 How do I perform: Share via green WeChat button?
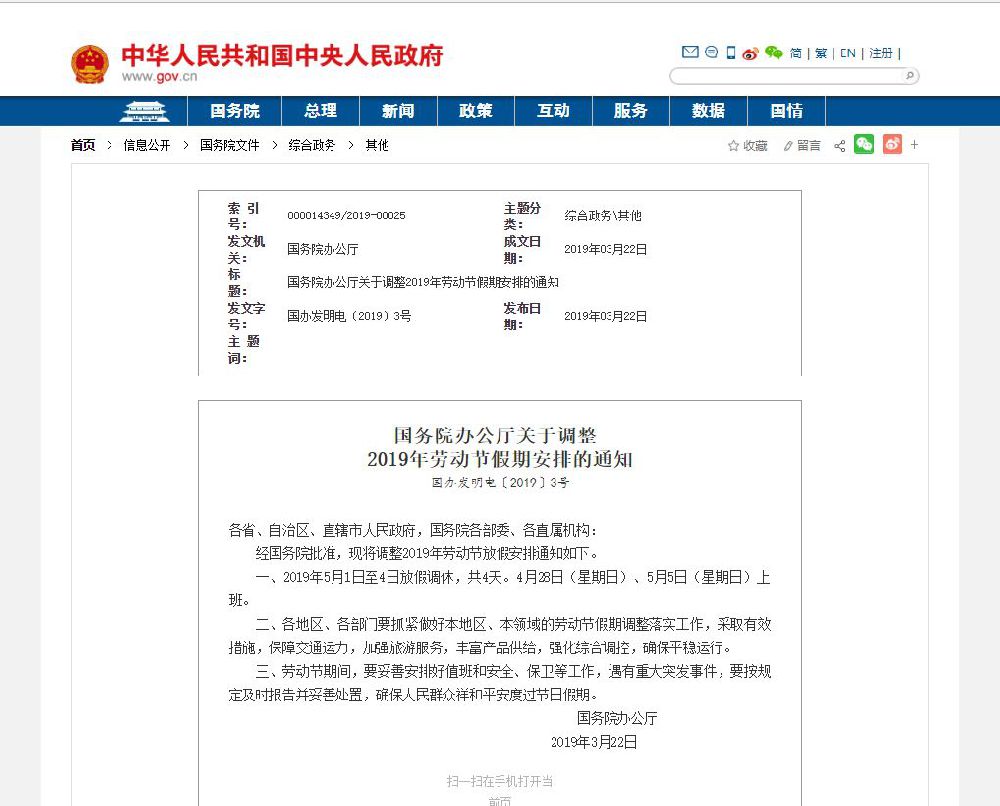coord(864,144)
